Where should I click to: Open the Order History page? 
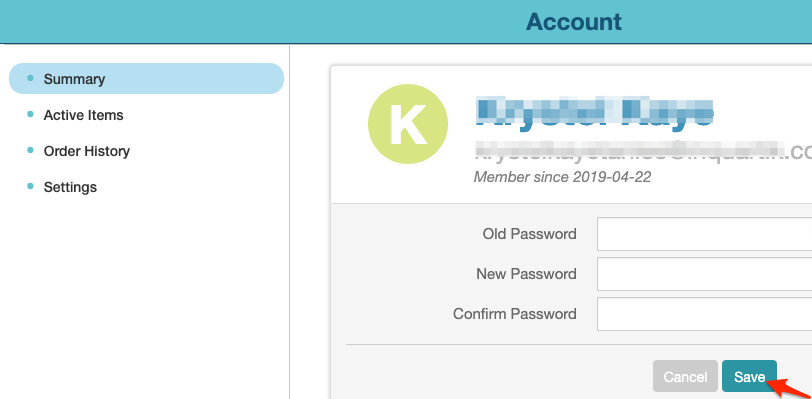coord(86,151)
